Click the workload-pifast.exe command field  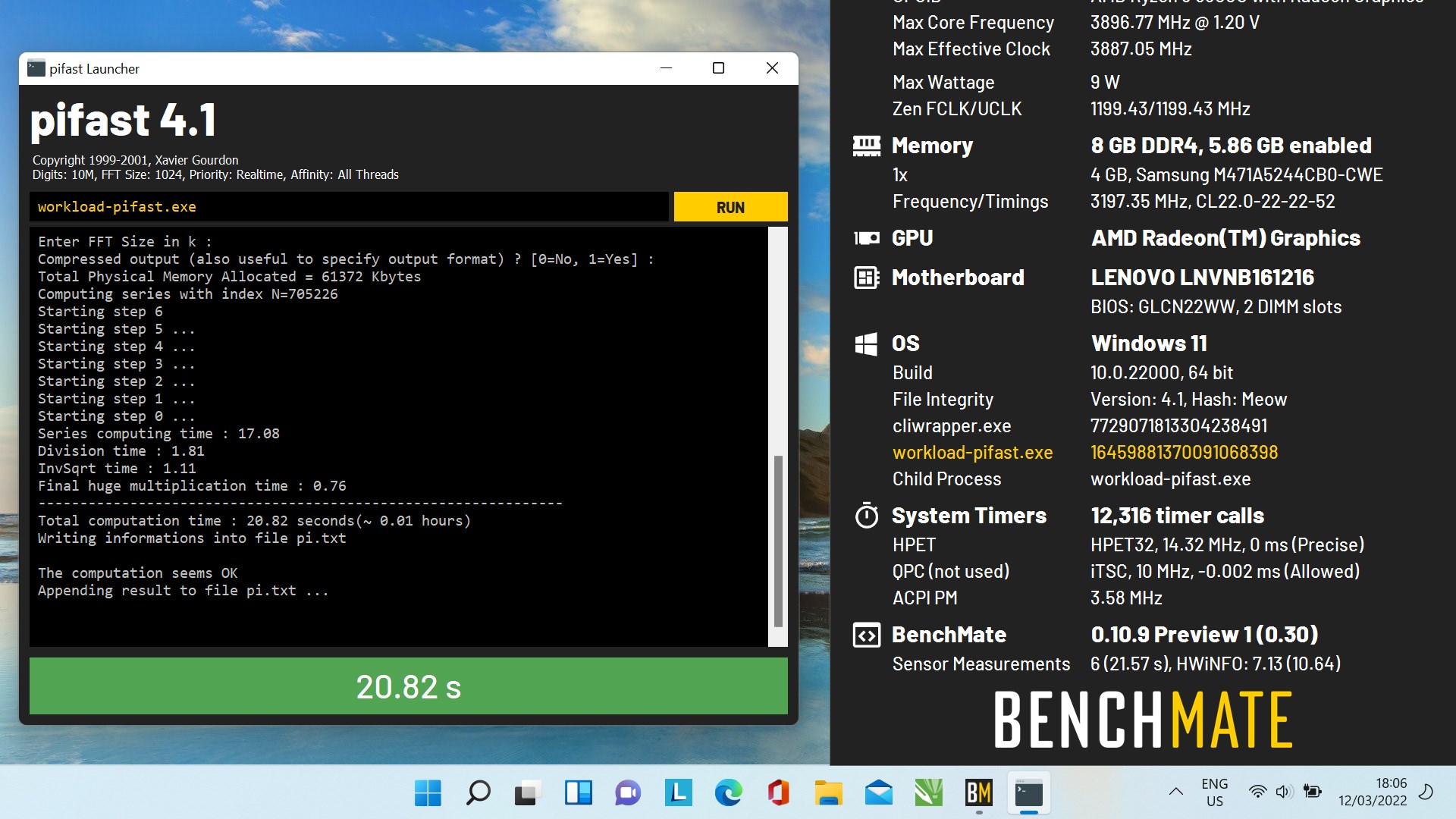[349, 207]
